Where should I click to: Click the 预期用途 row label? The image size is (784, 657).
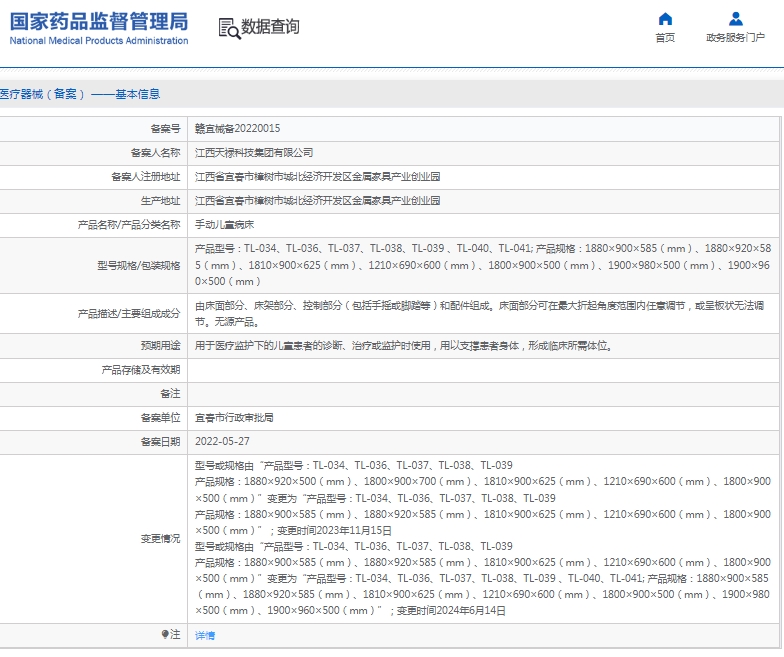point(160,346)
